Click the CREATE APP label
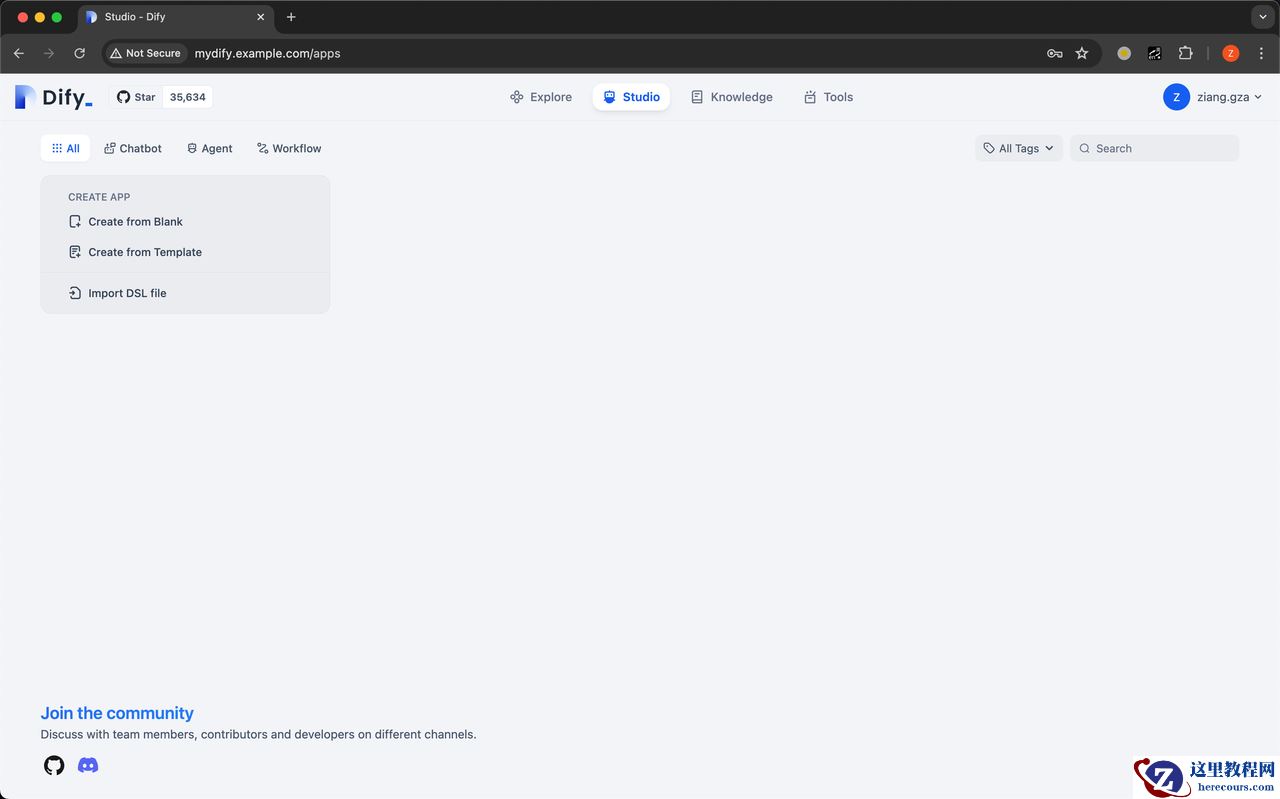Image resolution: width=1280 pixels, height=799 pixels. 99,197
